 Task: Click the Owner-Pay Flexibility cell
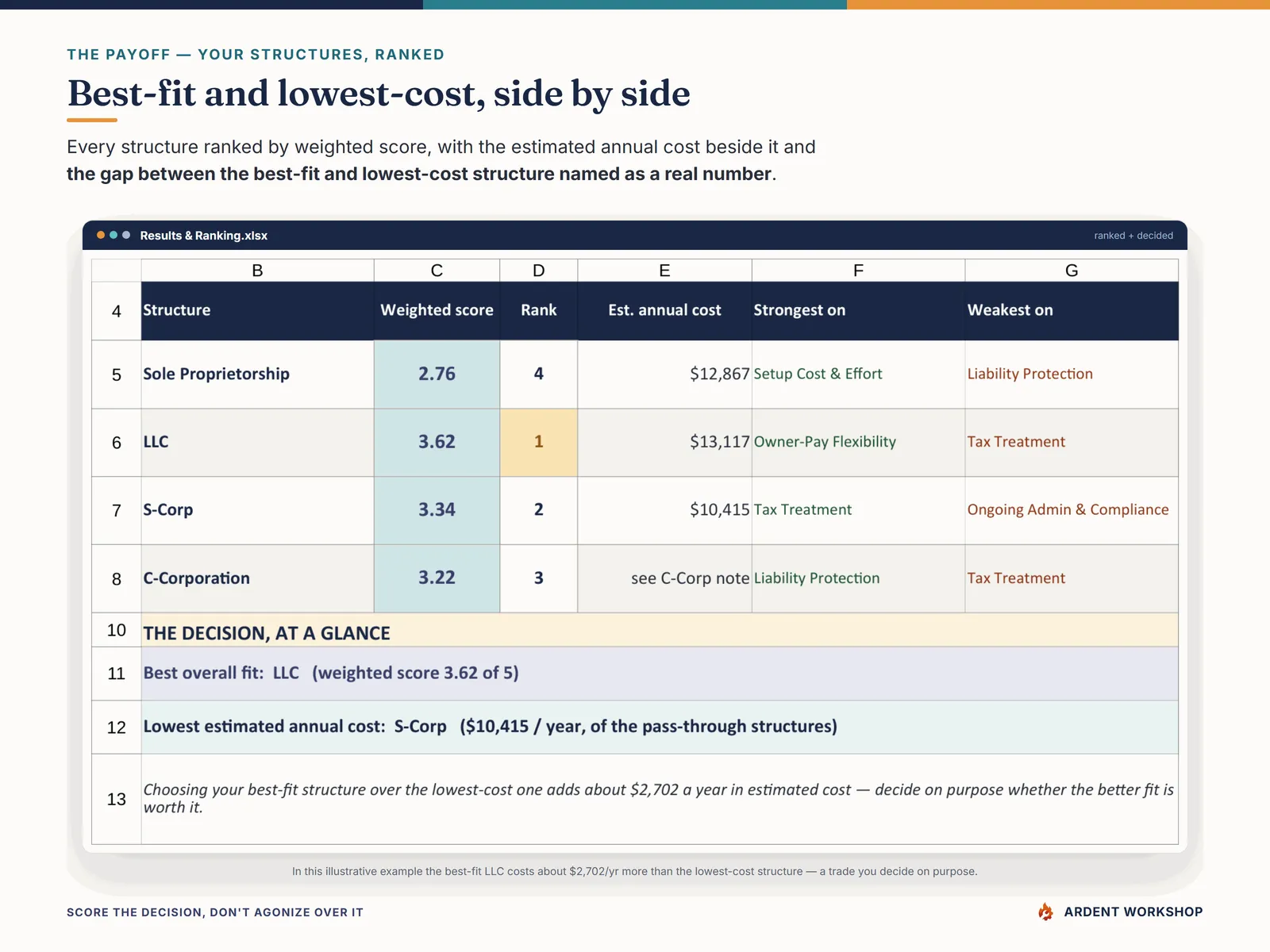[858, 443]
